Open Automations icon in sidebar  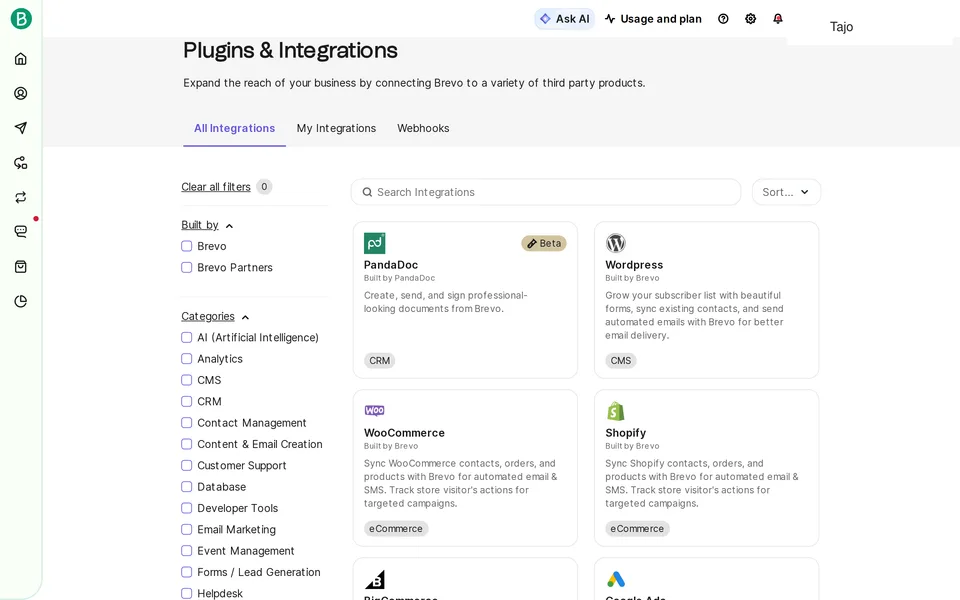coord(21,163)
